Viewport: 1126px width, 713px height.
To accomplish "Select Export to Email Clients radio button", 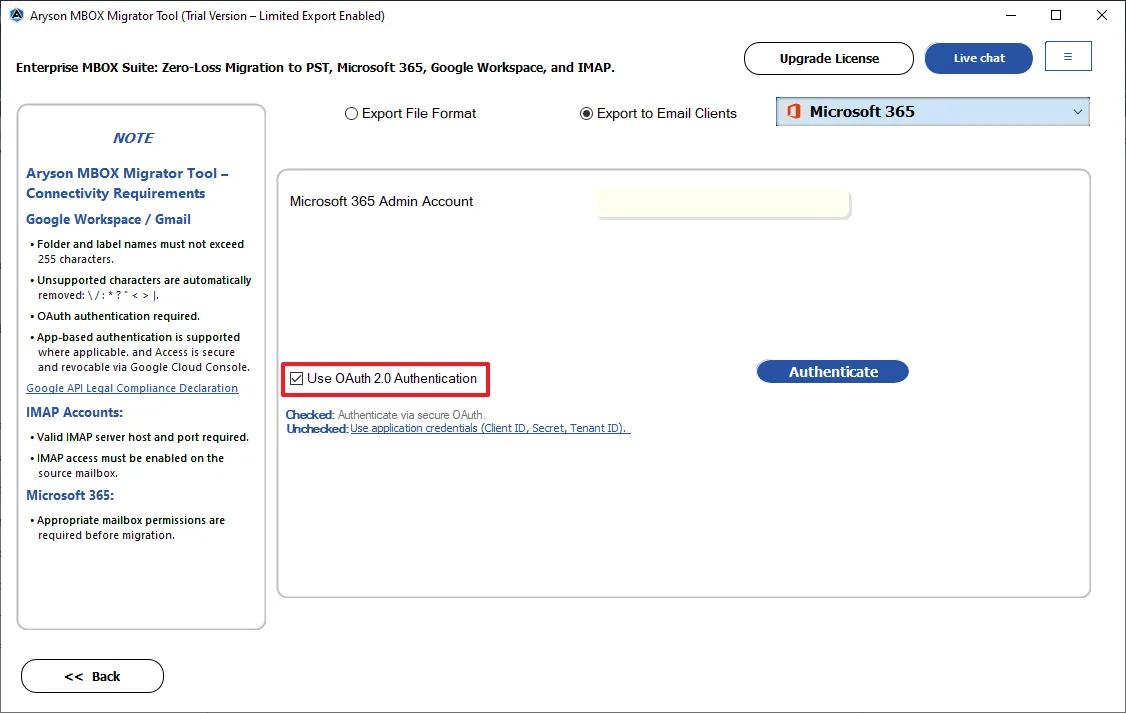I will [586, 113].
